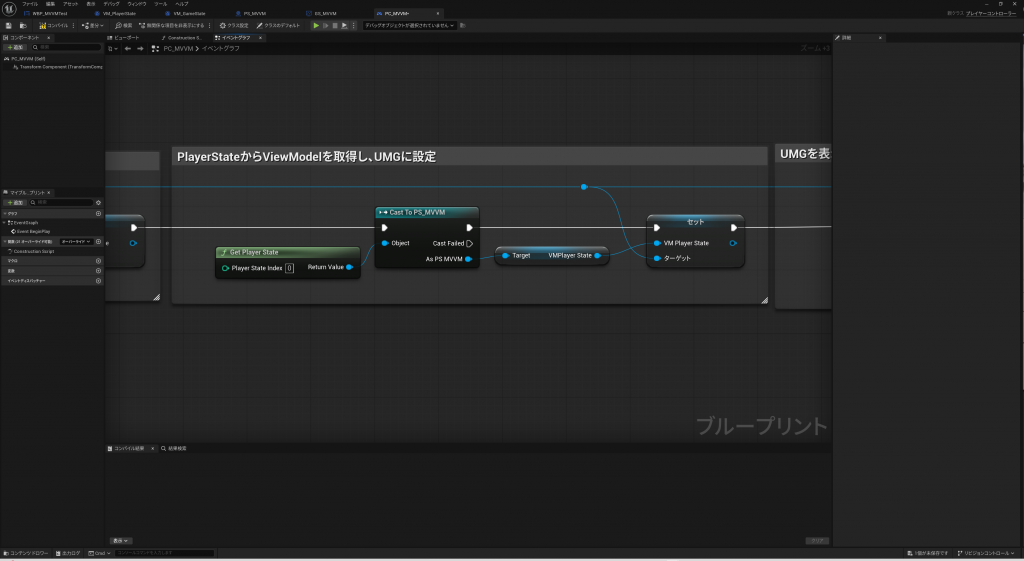The width and height of the screenshot is (1024, 561).
Task: Click the Browse to asset icon
Action: coord(22,25)
